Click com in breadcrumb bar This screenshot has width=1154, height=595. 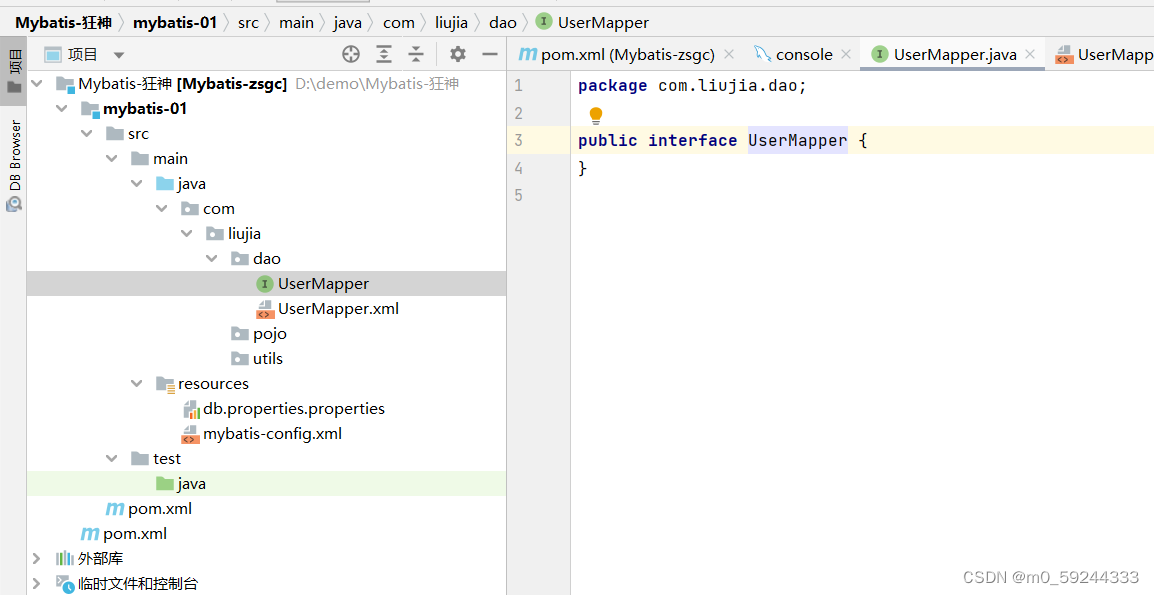point(399,23)
